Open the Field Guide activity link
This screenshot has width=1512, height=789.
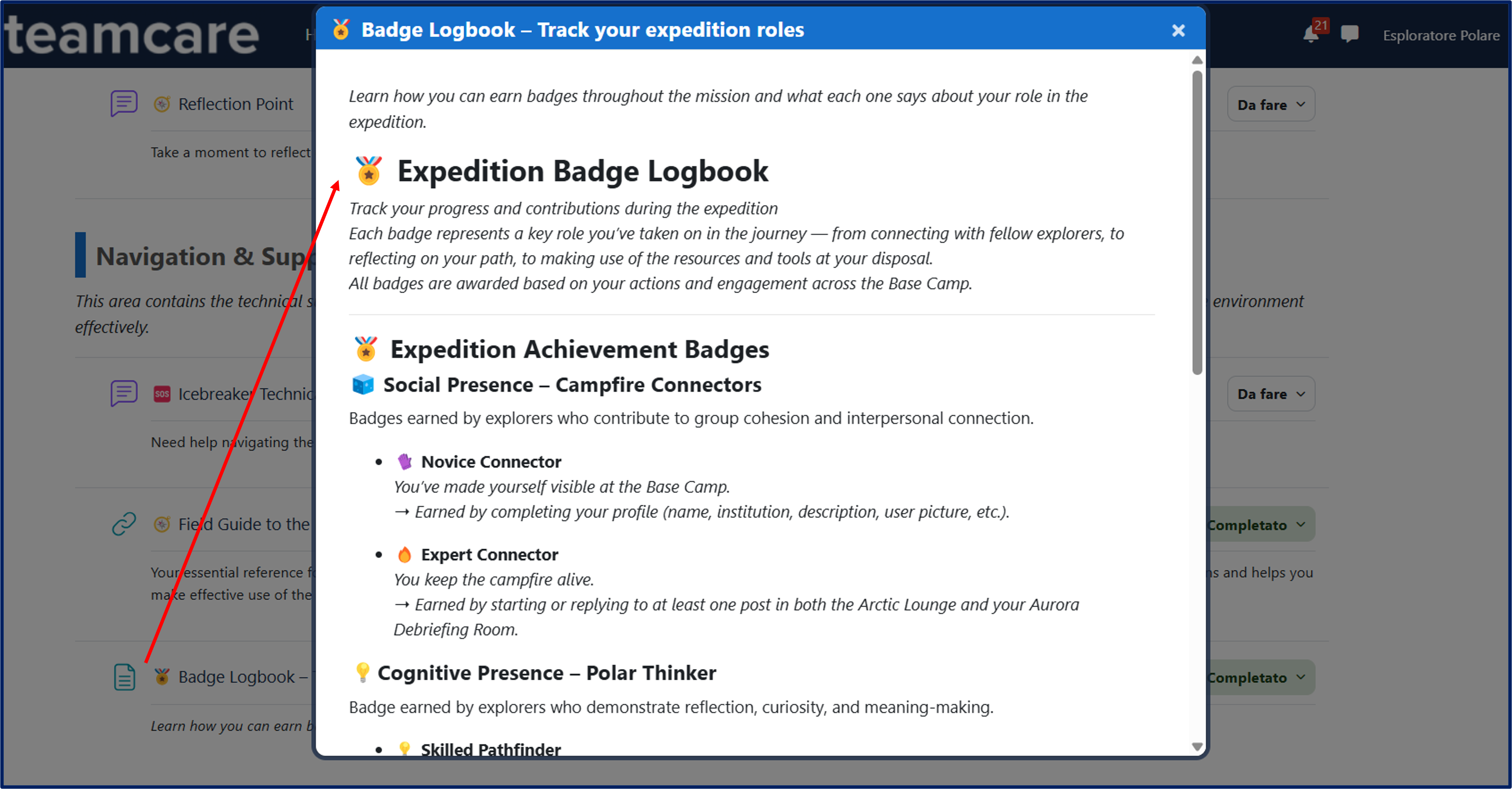point(243,524)
